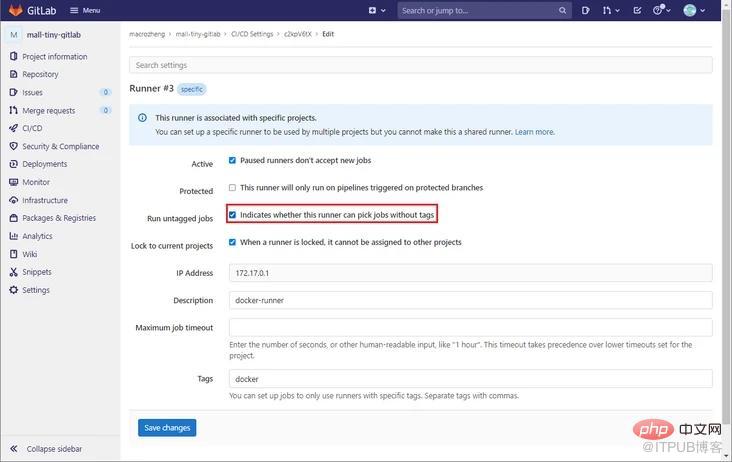The width and height of the screenshot is (732, 462).
Task: Open mall-tiny-gitlab project avatar
Action: pyautogui.click(x=14, y=35)
